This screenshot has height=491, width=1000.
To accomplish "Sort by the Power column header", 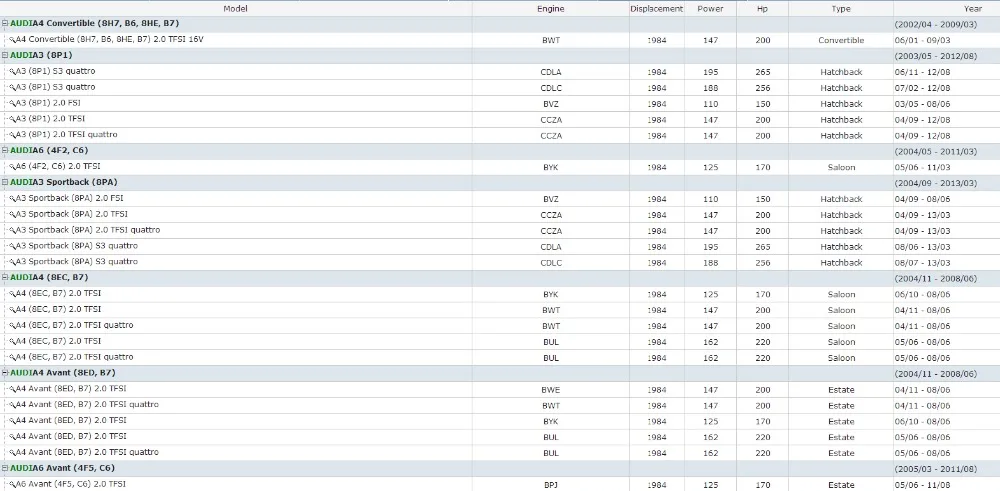I will pos(710,9).
